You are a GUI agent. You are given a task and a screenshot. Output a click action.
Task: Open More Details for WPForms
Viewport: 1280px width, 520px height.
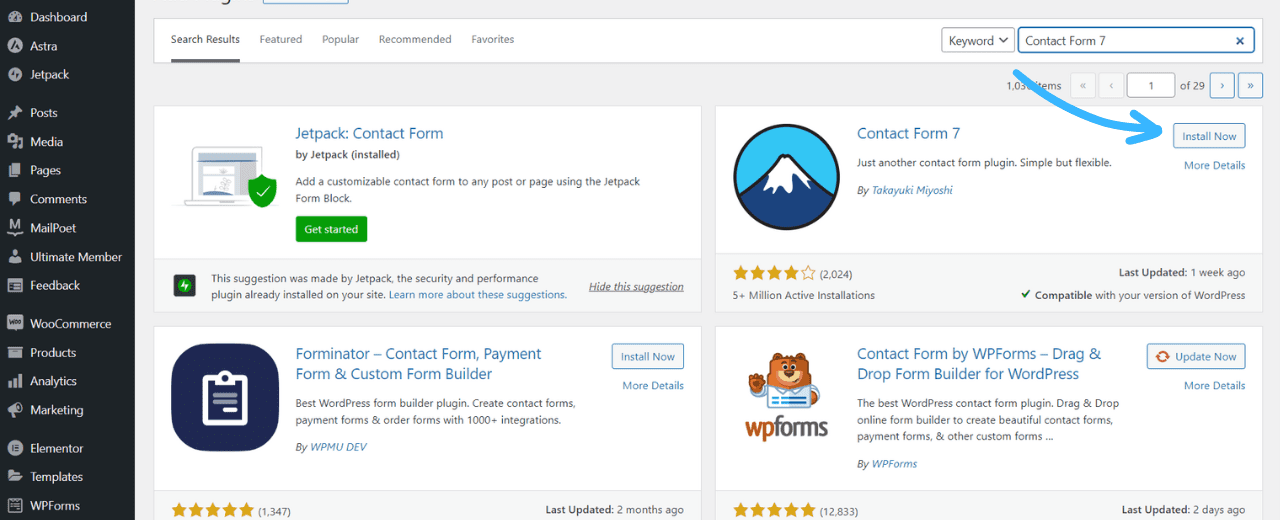point(1215,385)
